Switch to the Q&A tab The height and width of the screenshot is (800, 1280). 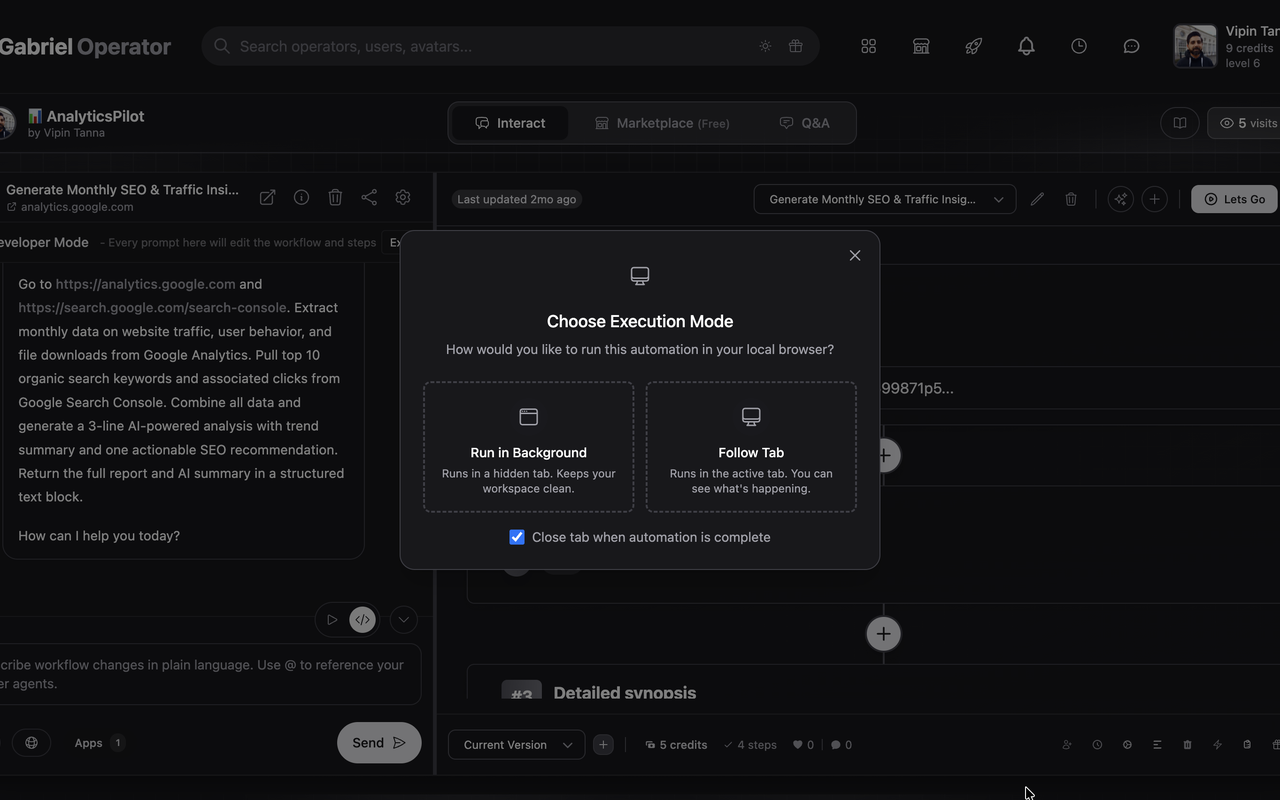point(804,123)
